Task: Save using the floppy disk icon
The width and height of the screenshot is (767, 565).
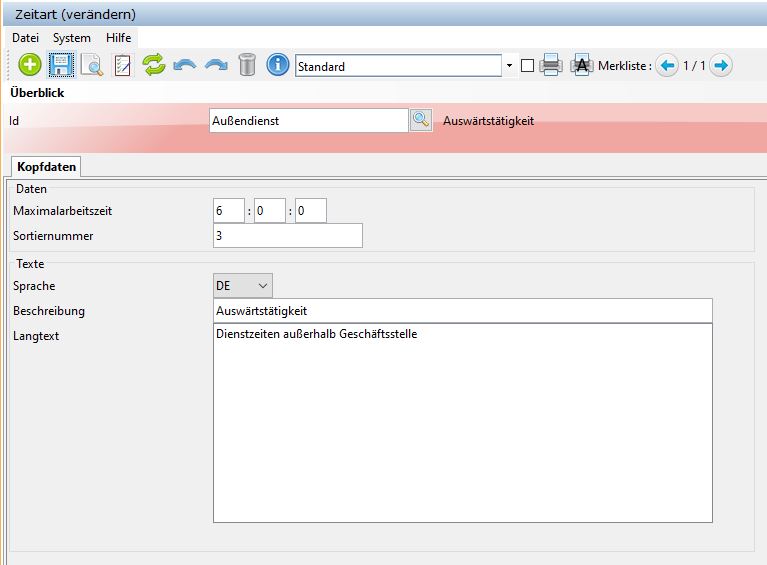Action: pos(61,66)
